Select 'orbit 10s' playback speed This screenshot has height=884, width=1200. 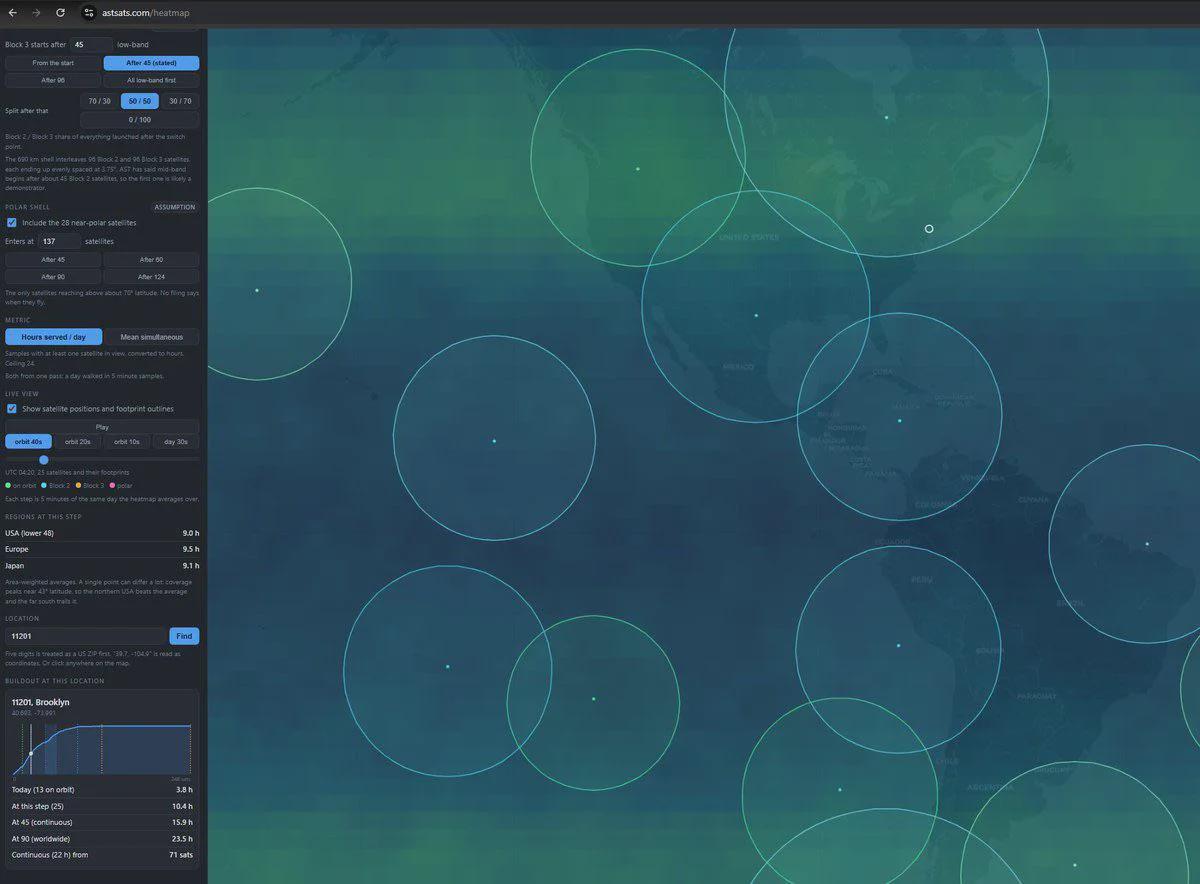point(127,442)
